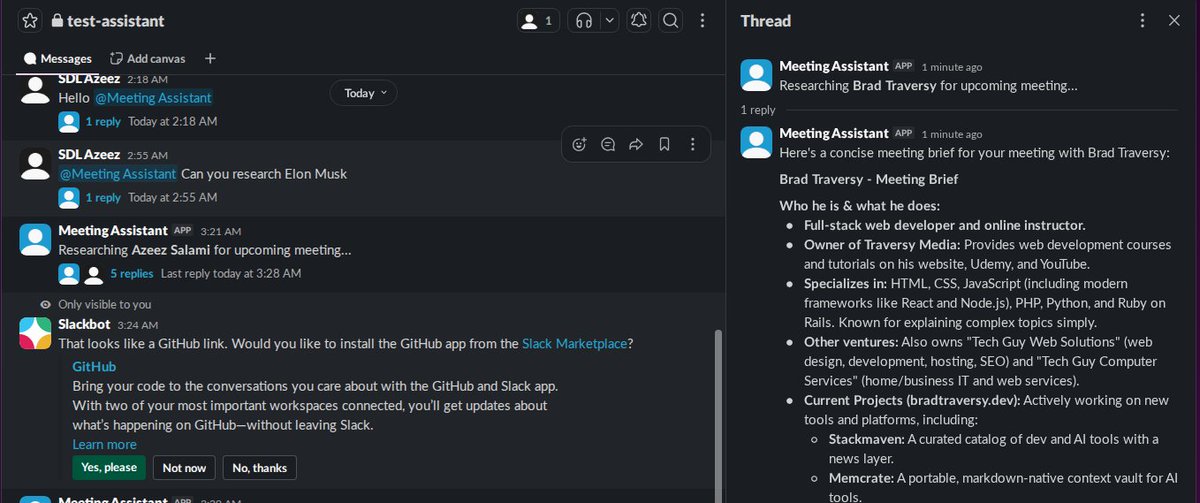Open channel notification bell settings
1200x503 pixels.
pyautogui.click(x=640, y=20)
